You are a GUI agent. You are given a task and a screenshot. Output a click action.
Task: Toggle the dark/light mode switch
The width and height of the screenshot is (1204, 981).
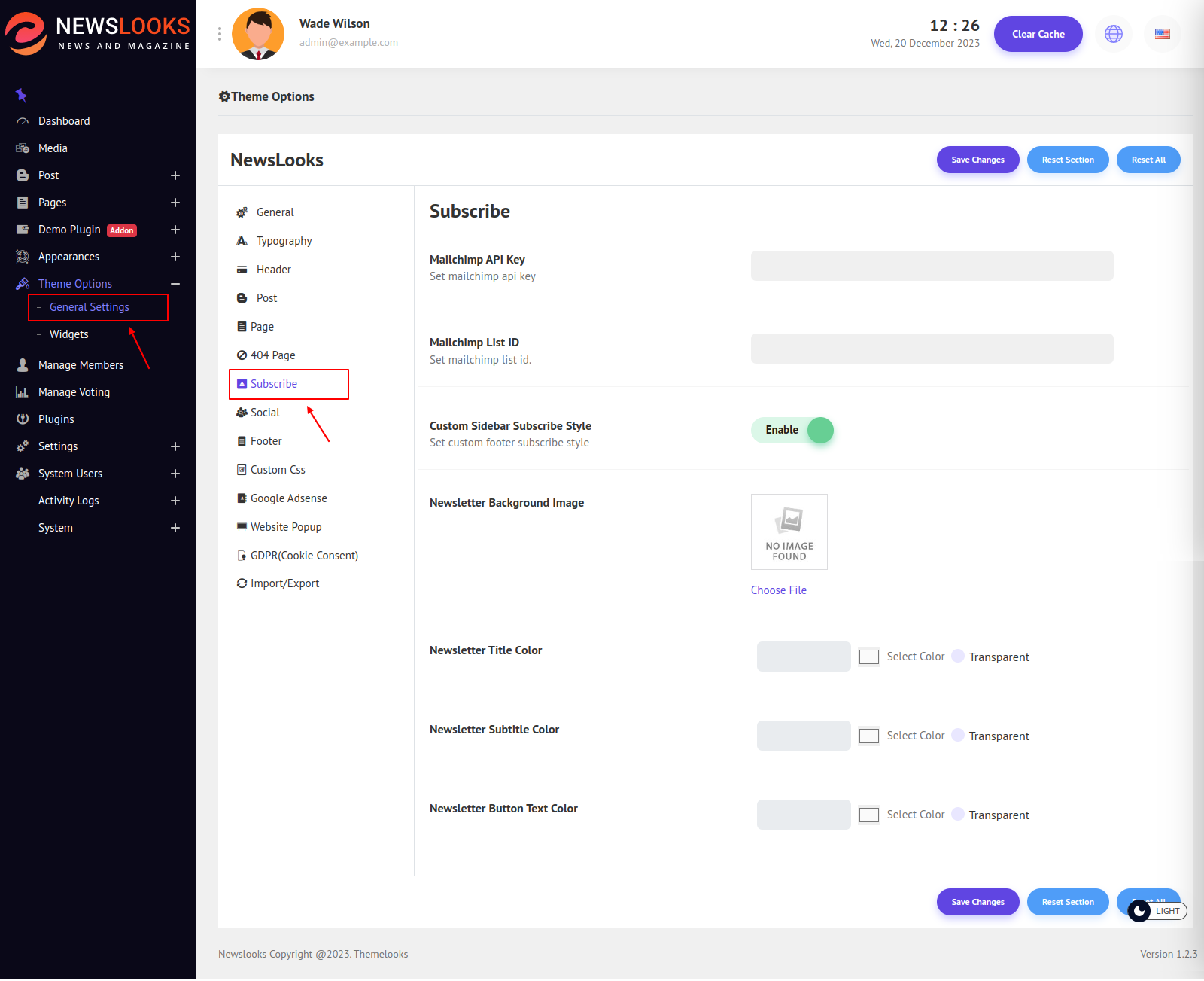click(x=1157, y=911)
